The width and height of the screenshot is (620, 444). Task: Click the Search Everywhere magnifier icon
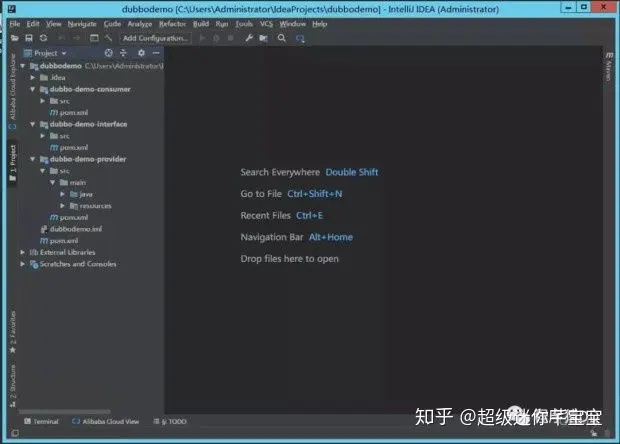tap(282, 38)
